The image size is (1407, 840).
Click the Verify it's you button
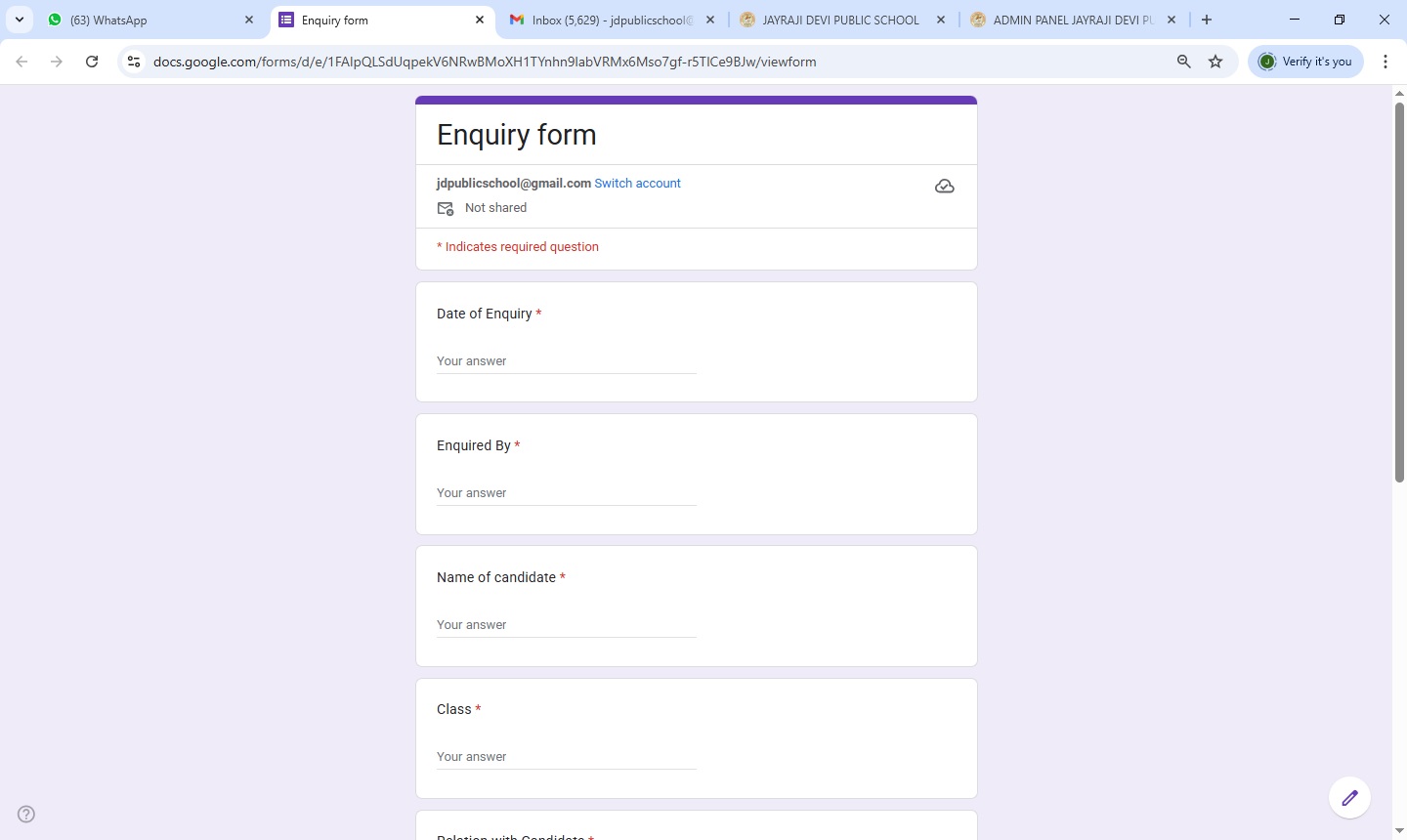click(x=1305, y=62)
